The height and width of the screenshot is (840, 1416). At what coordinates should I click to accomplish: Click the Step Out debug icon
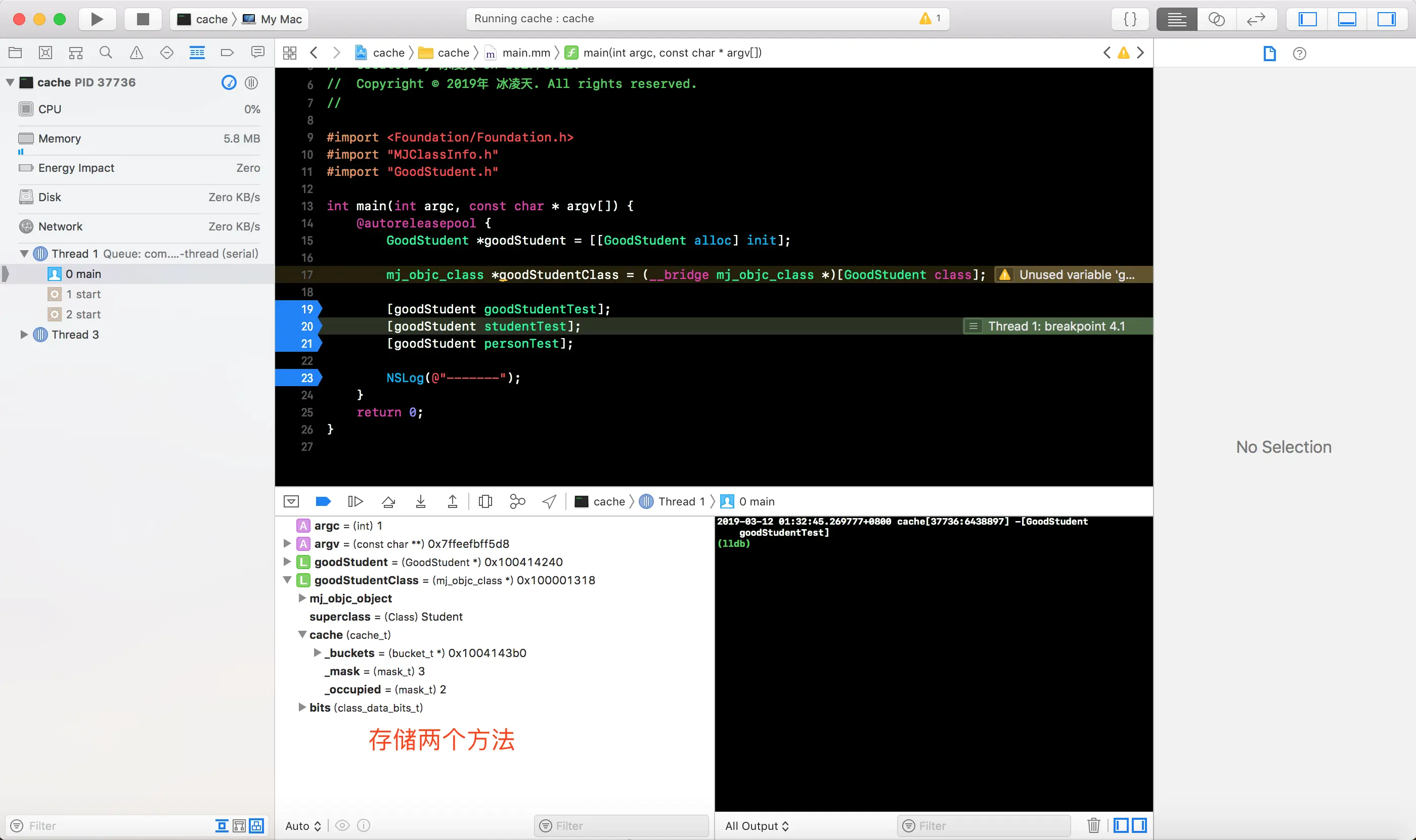coord(452,501)
